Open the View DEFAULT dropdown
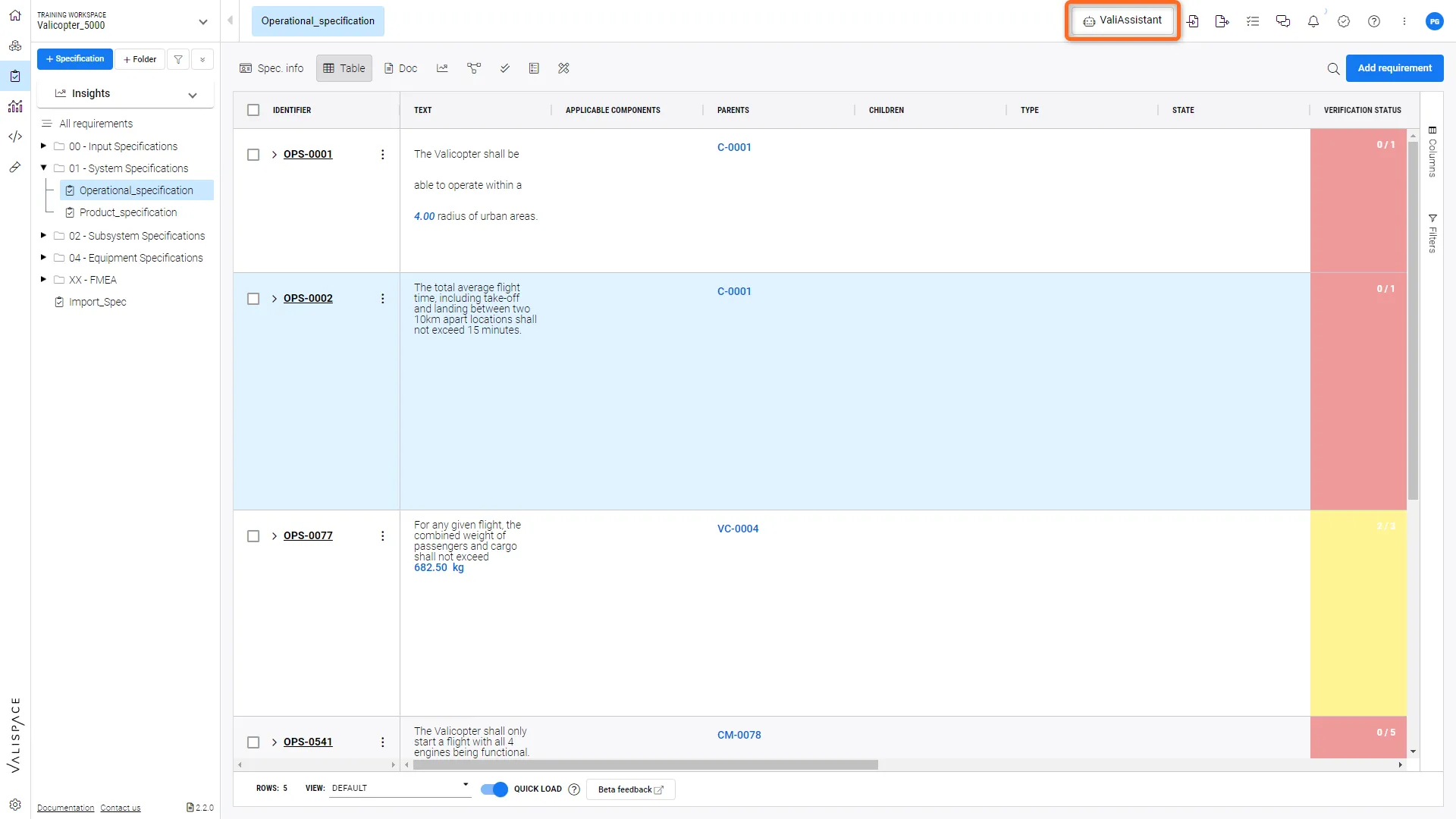Screen dimensions: 1456x819 click(x=400, y=788)
